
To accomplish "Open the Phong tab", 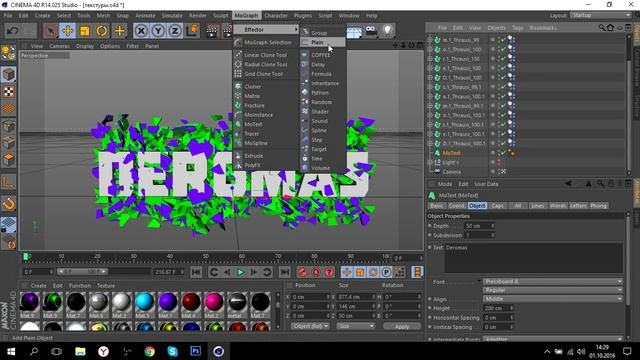I will 598,206.
